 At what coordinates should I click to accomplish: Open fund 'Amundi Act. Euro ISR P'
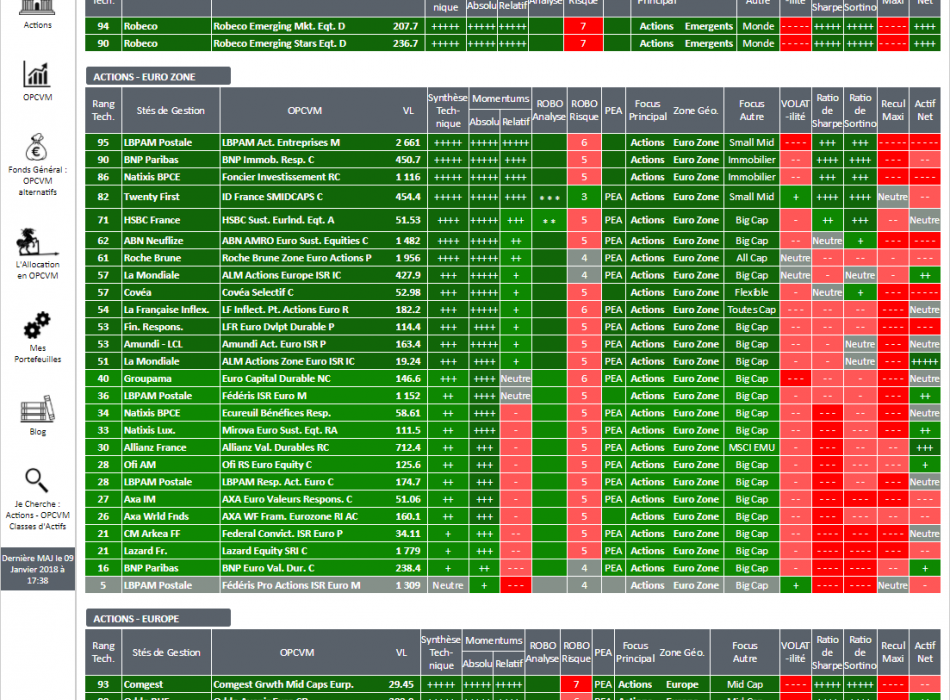[x=274, y=344]
